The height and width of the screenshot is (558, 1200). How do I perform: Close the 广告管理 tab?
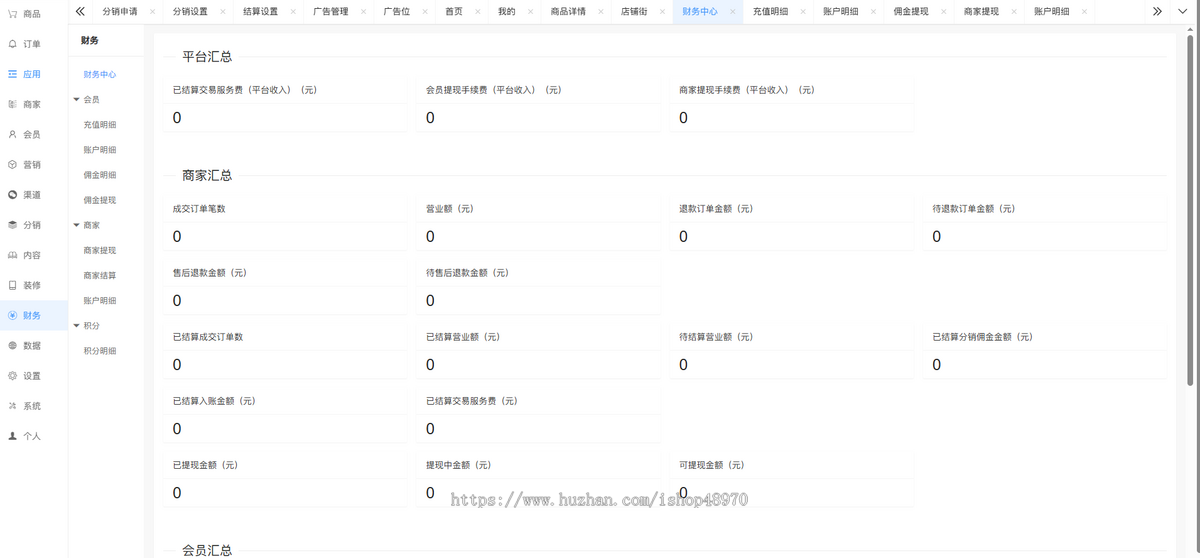click(x=364, y=12)
